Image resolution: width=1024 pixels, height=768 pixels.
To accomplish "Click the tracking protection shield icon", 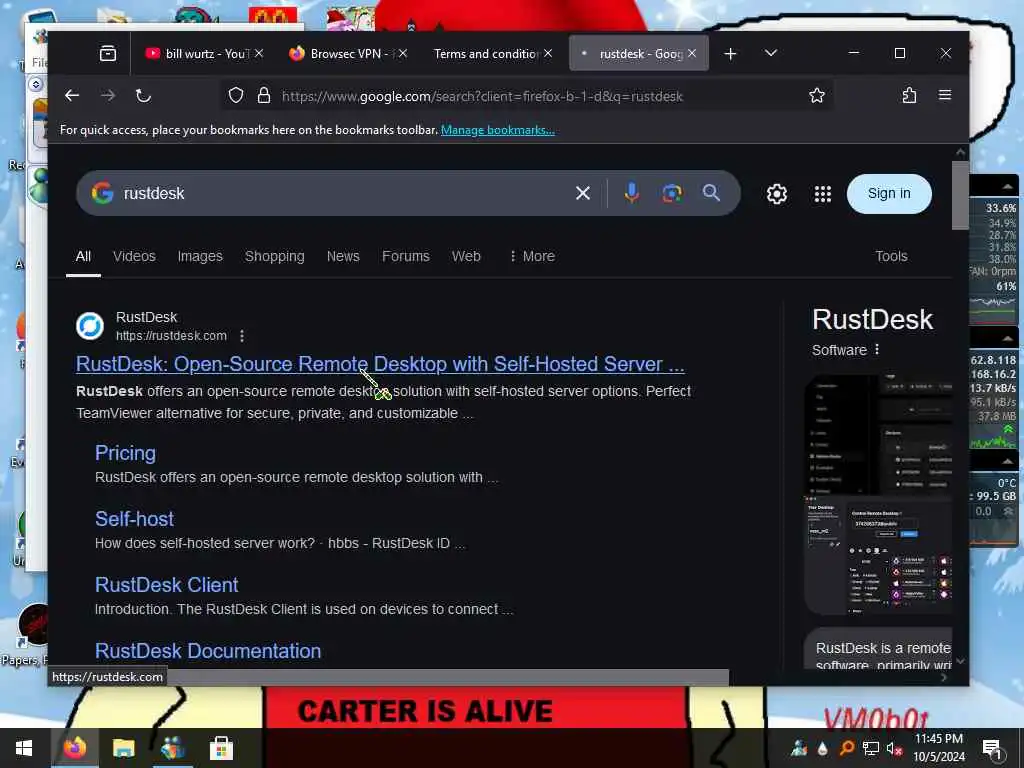I will click(236, 96).
